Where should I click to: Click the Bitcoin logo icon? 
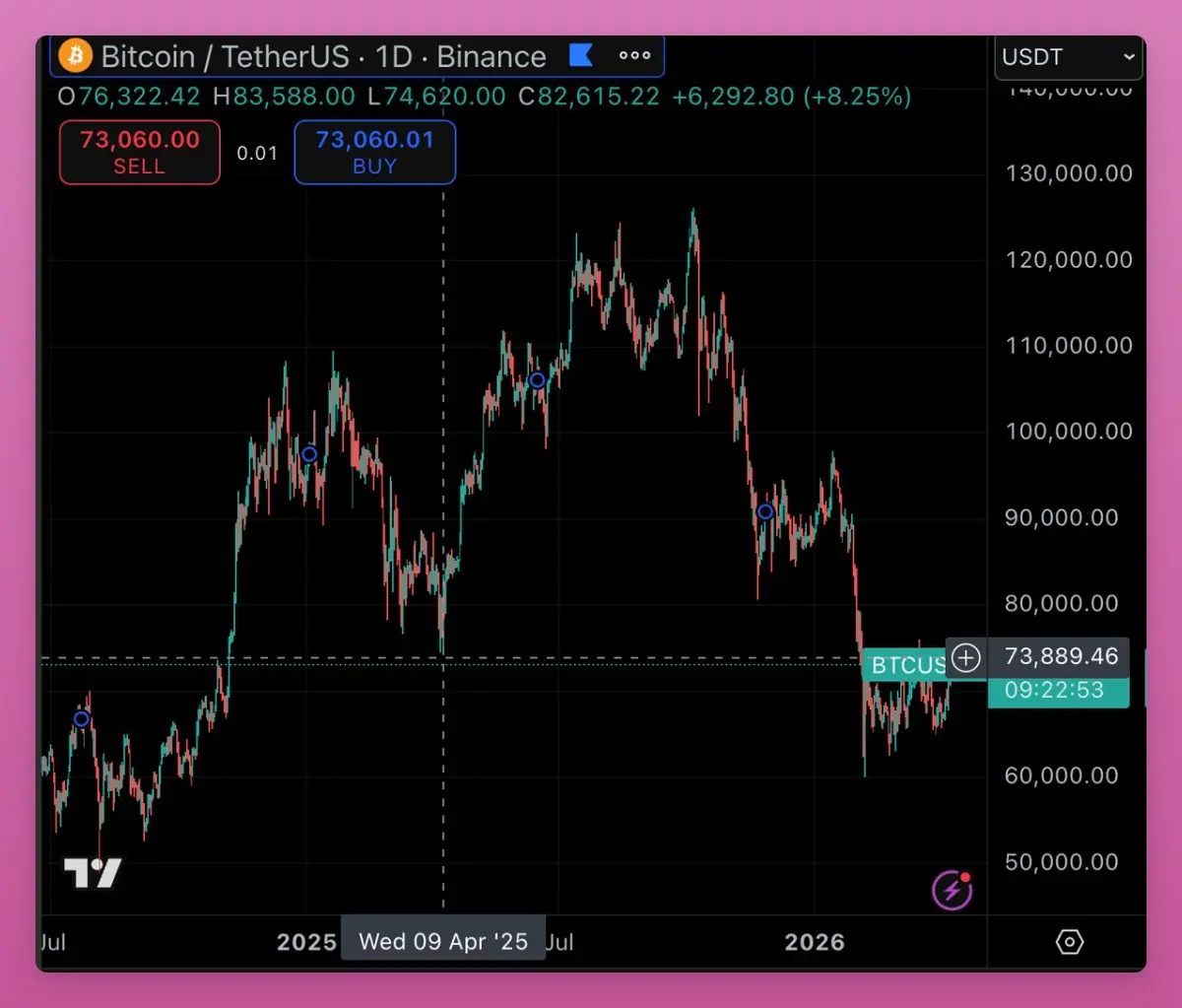pyautogui.click(x=75, y=56)
